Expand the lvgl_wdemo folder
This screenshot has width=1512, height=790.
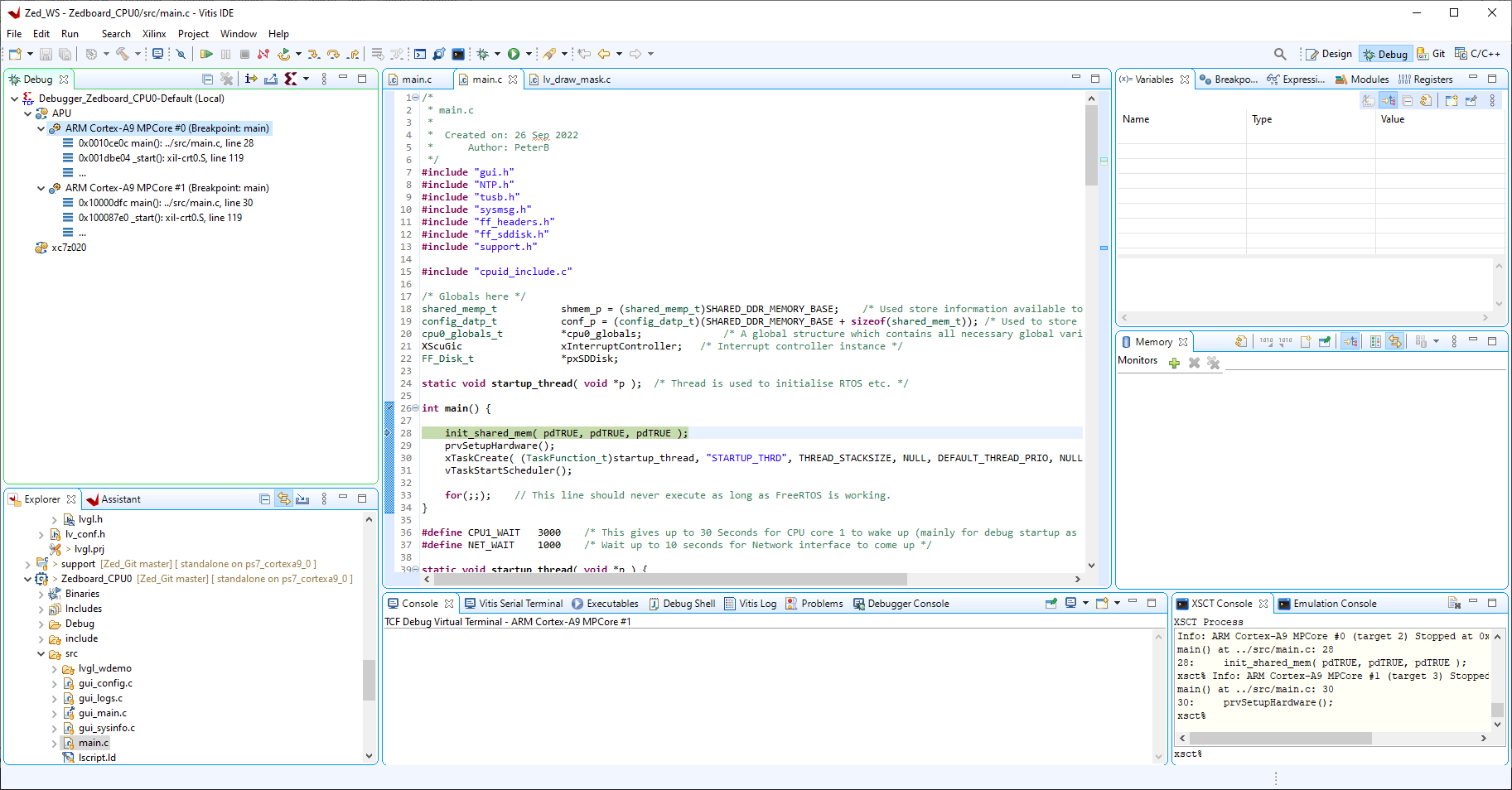point(54,668)
